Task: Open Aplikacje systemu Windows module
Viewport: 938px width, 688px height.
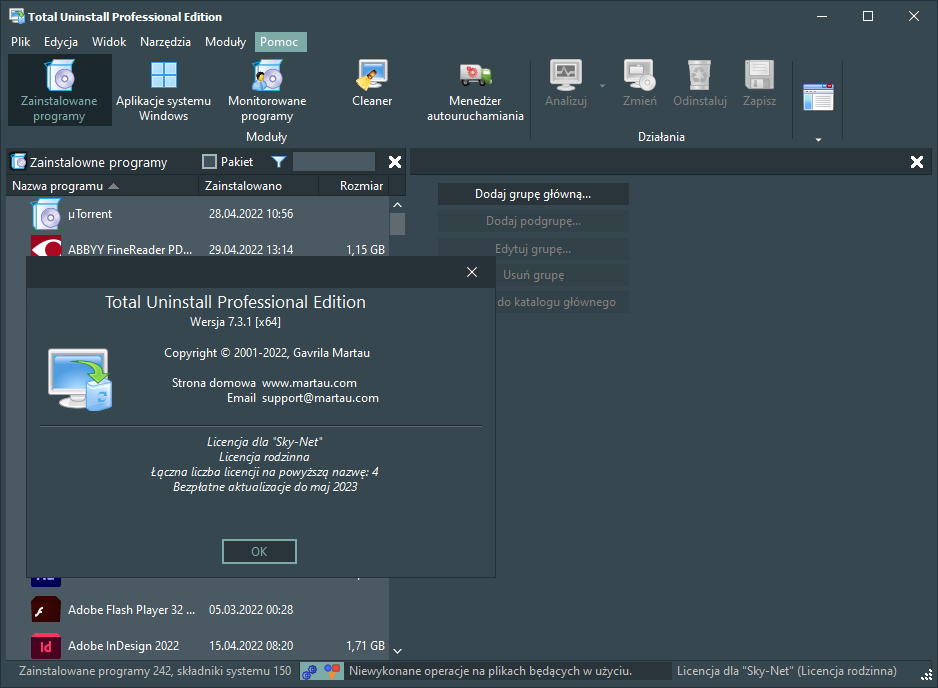Action: point(163,90)
